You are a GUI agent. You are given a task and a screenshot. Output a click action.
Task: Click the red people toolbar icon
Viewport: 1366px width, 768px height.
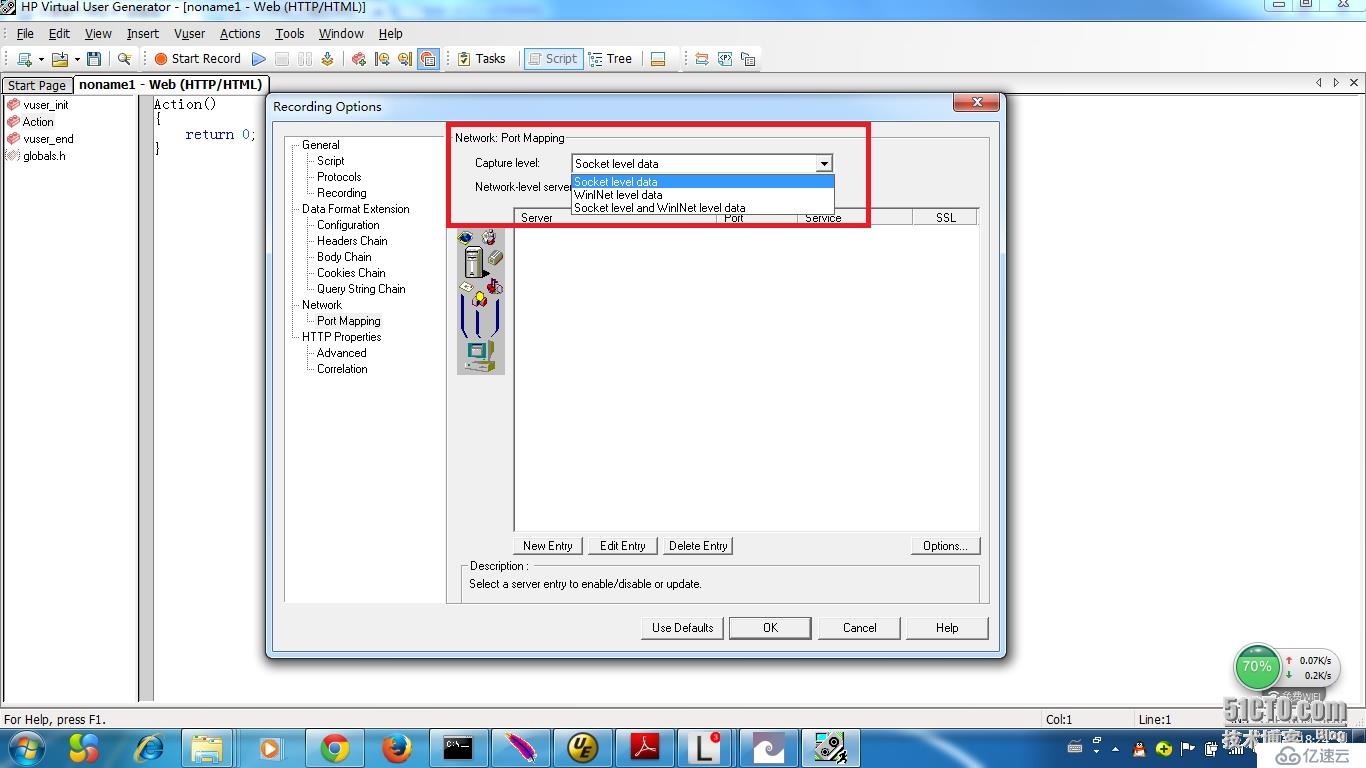click(x=359, y=59)
